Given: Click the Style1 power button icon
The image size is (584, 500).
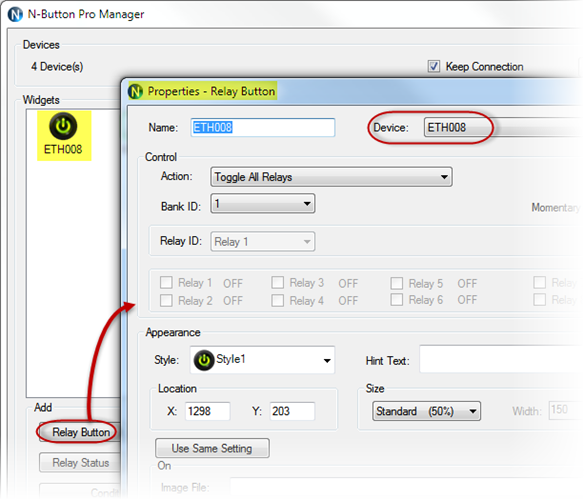Looking at the screenshot, I should (204, 360).
